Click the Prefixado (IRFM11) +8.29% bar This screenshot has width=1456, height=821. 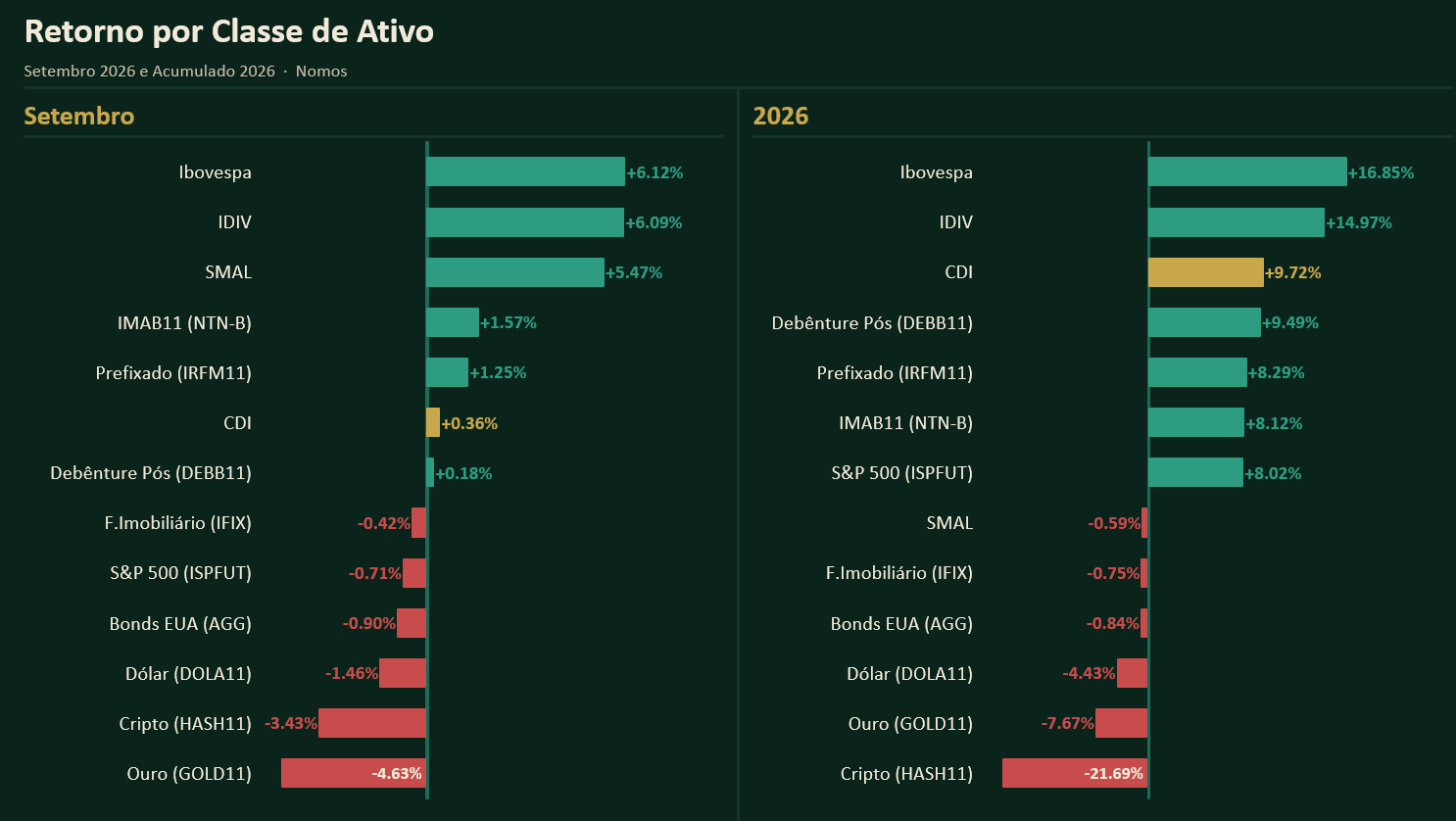click(1197, 372)
